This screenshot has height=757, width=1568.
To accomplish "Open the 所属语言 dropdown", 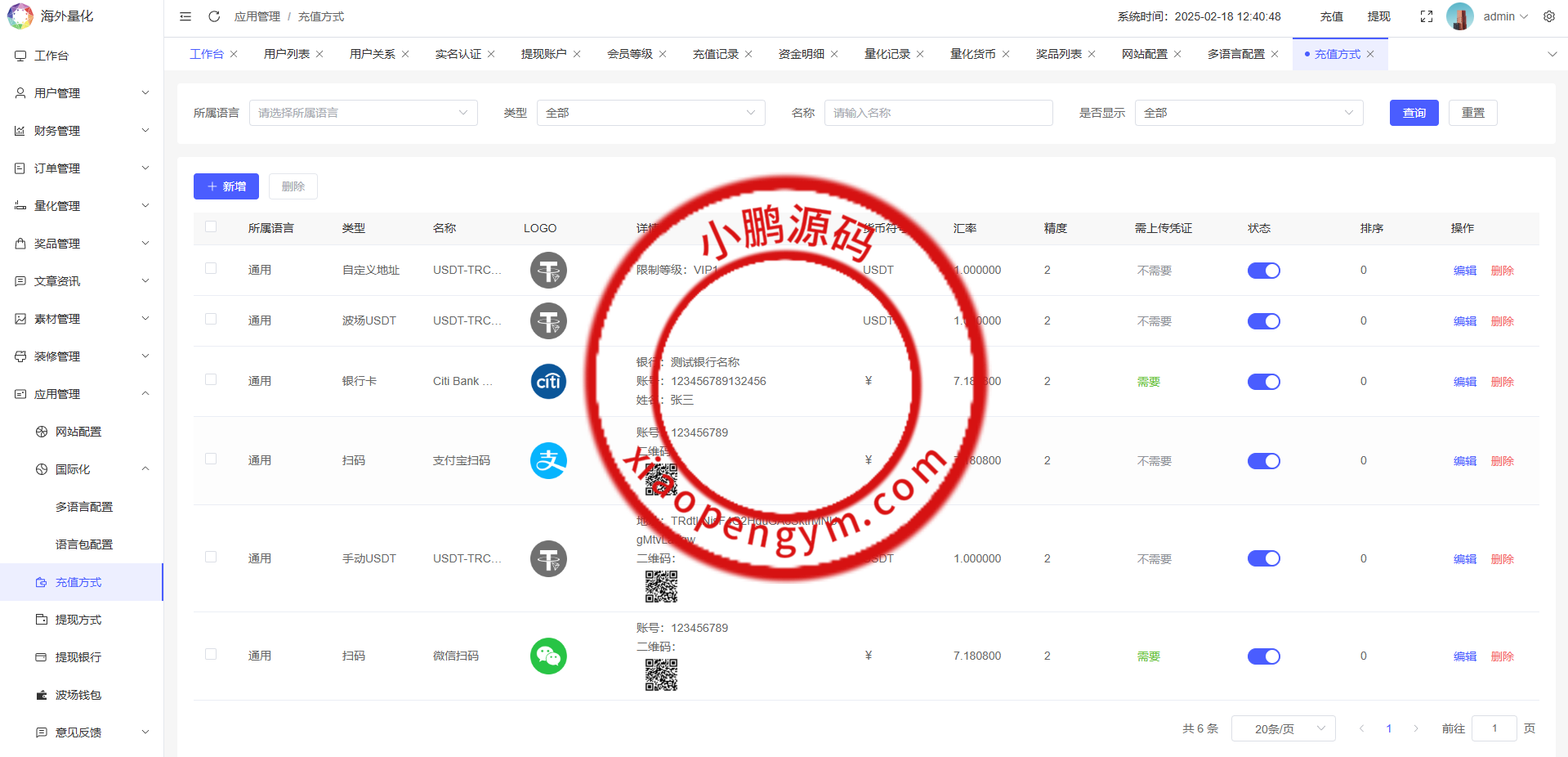I will click(x=363, y=113).
